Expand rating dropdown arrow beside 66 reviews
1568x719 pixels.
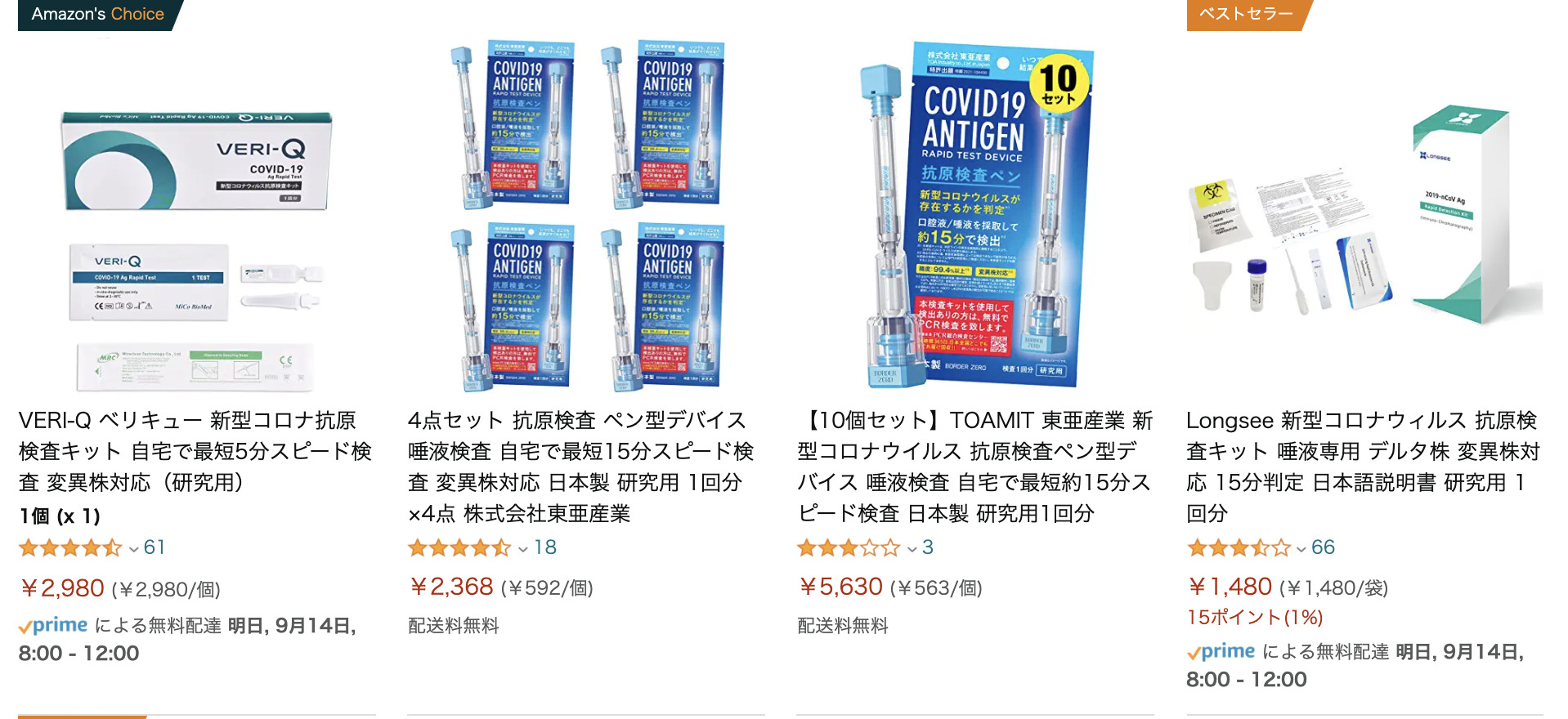(1301, 550)
